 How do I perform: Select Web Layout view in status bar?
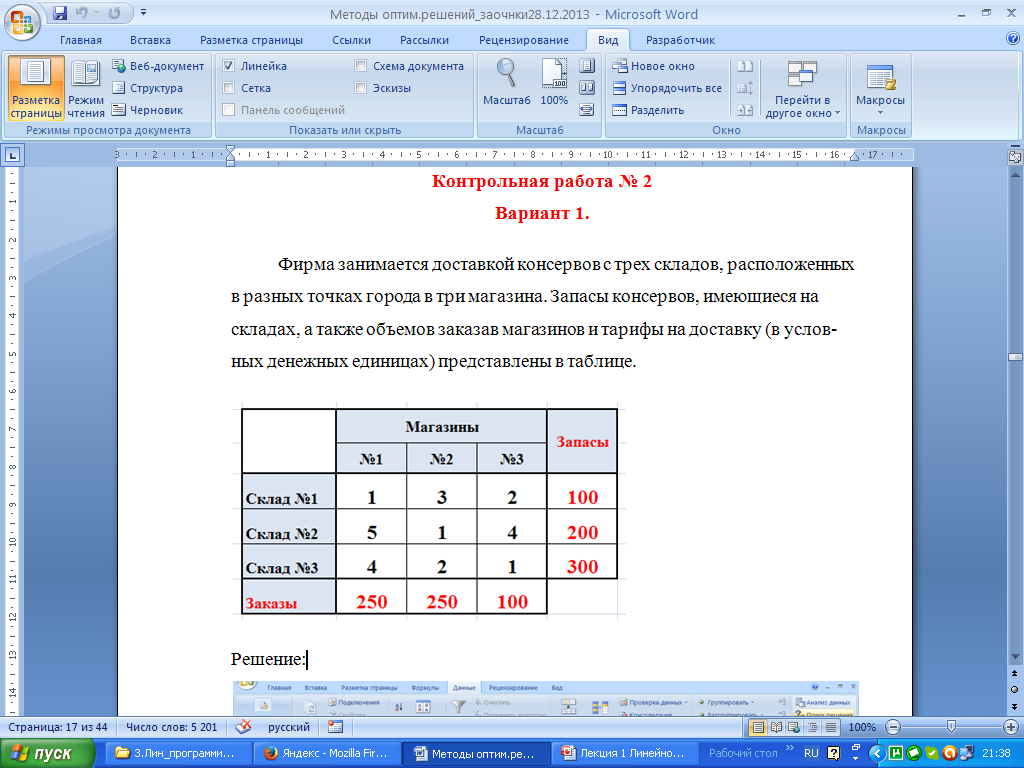coord(794,727)
